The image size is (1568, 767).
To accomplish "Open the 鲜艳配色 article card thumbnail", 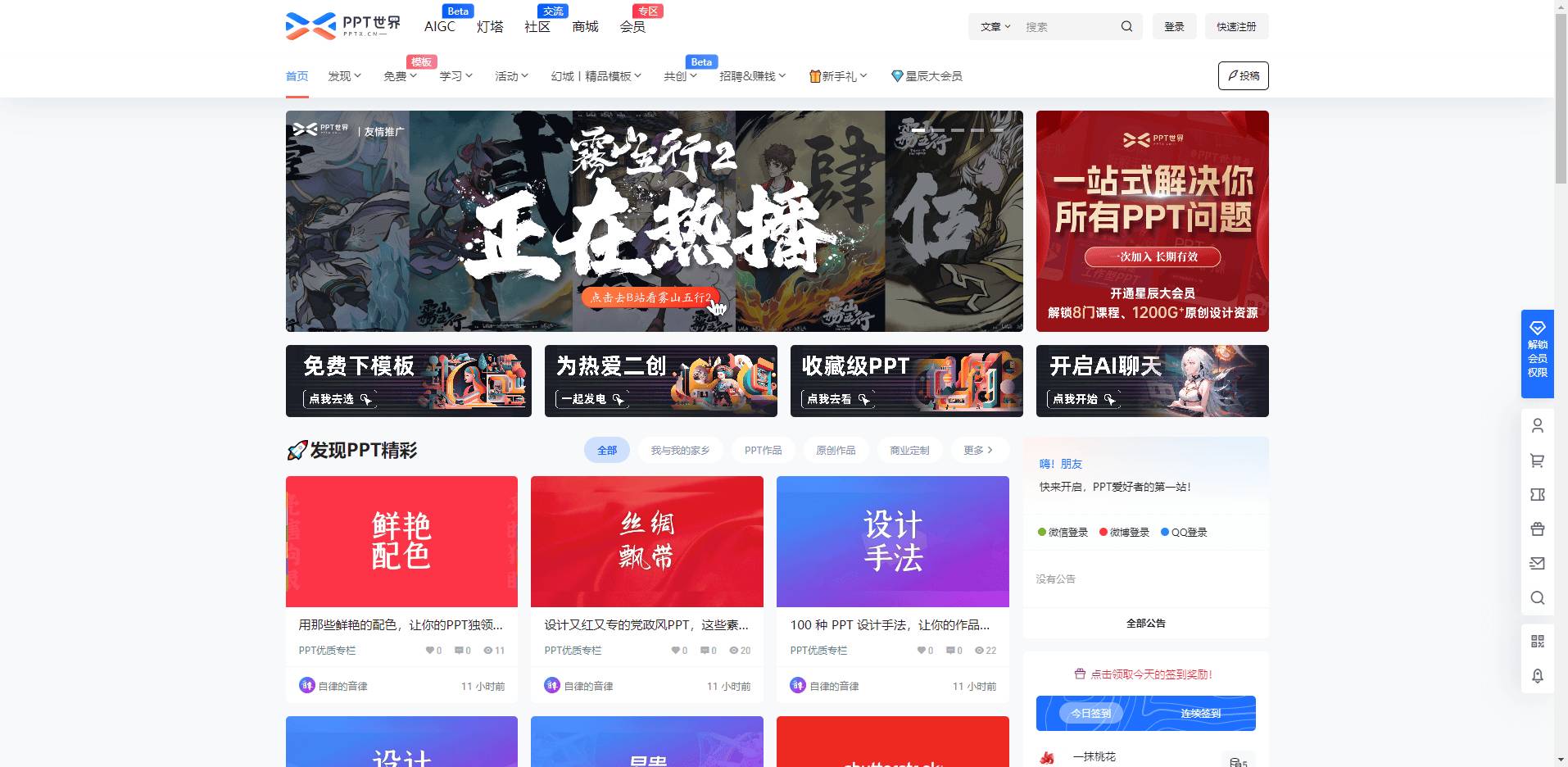I will tap(401, 541).
